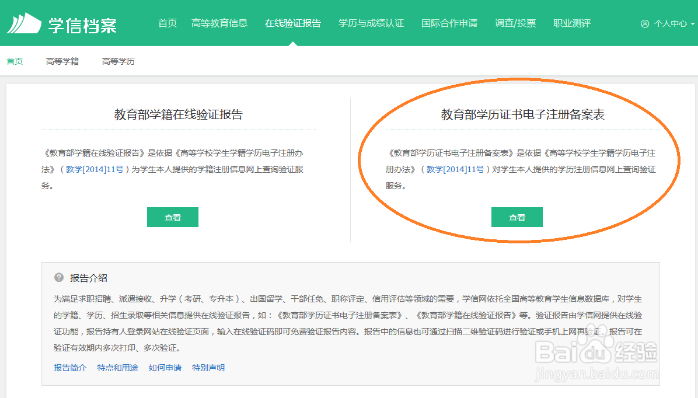Go to 国际合作申请 in the navigation

[449, 23]
